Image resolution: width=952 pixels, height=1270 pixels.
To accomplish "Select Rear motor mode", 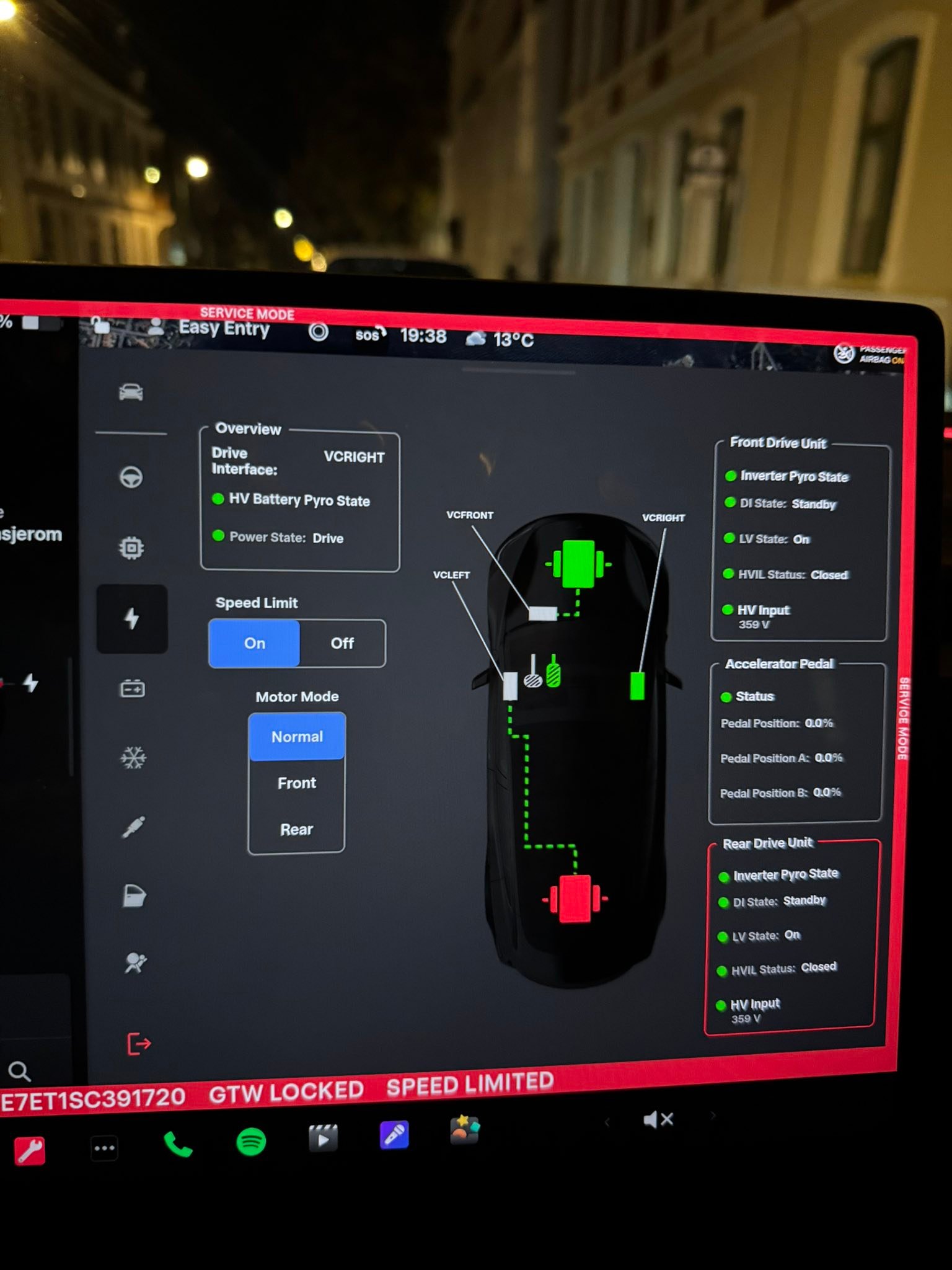I will pyautogui.click(x=297, y=830).
